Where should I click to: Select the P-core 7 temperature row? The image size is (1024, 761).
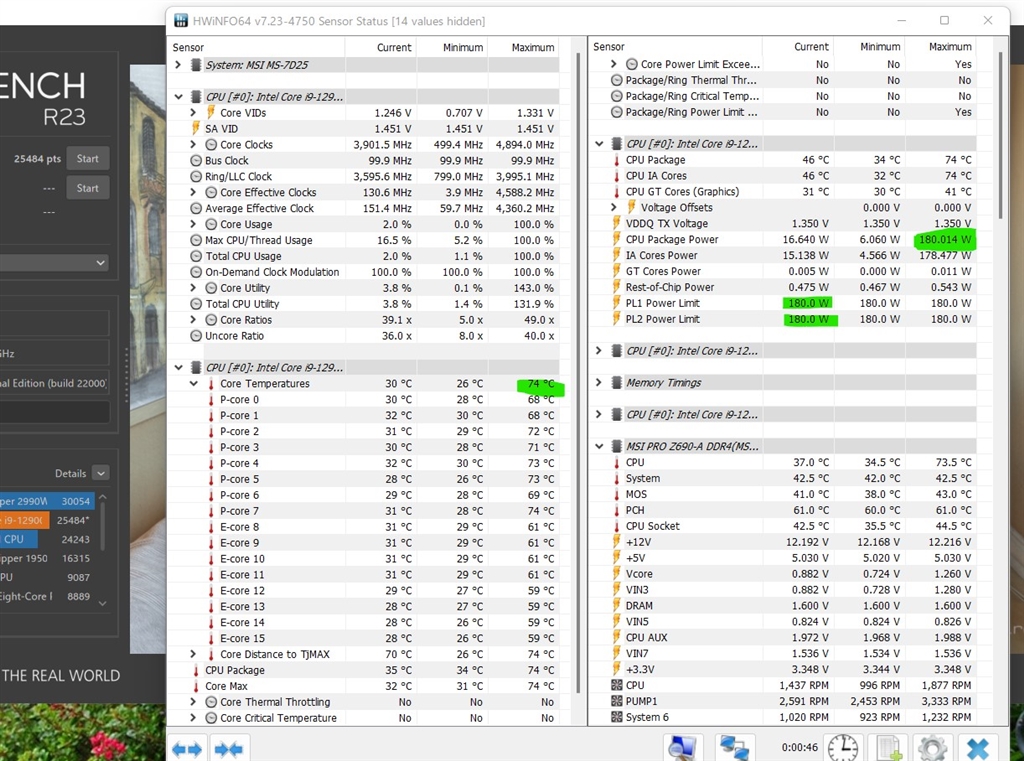tap(363, 511)
